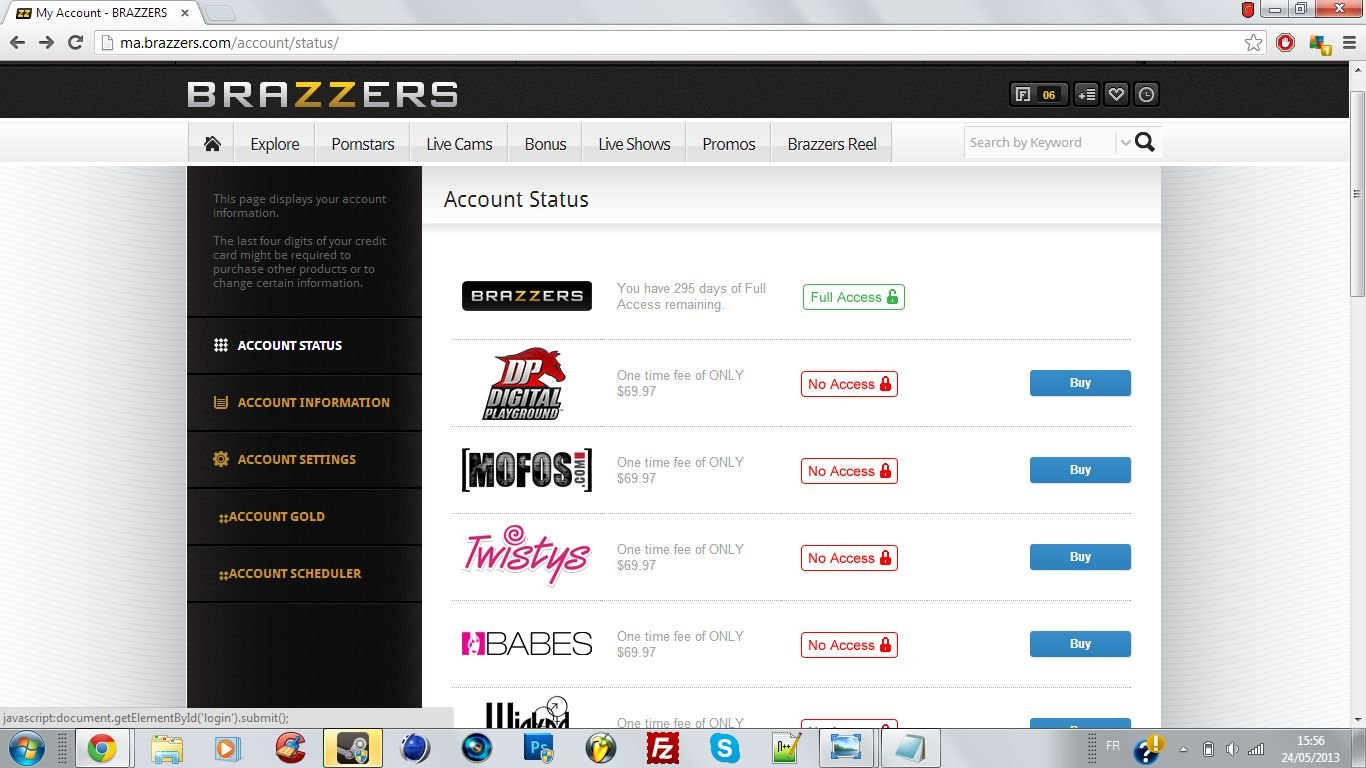Screen dimensions: 1366x768
Task: Open the Explore menu
Action: click(x=275, y=144)
